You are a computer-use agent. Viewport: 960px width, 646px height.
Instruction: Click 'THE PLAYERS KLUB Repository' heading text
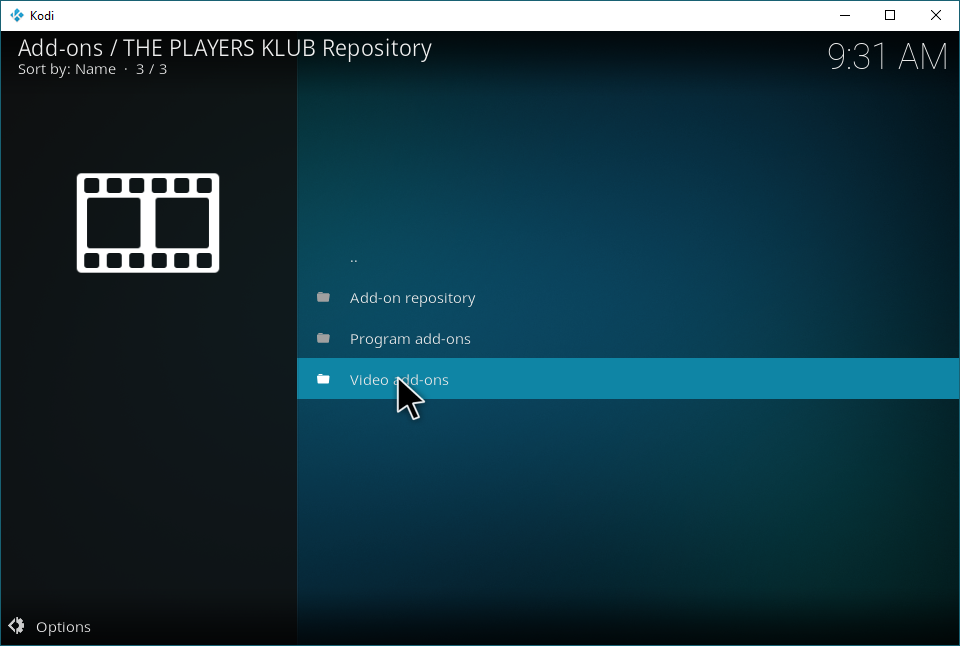(277, 48)
